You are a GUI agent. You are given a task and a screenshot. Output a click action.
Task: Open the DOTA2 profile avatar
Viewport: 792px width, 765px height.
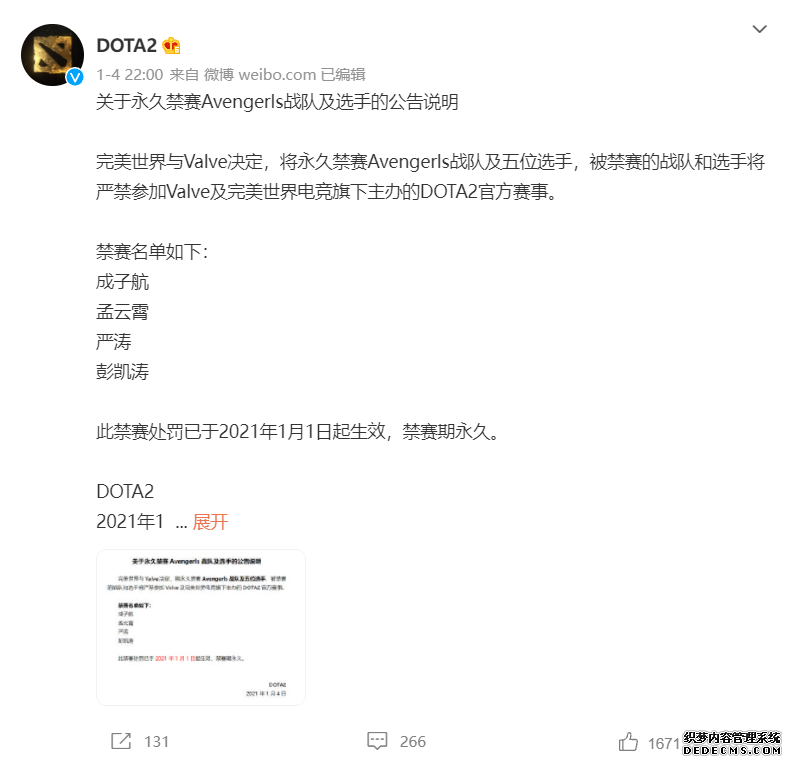coord(53,55)
